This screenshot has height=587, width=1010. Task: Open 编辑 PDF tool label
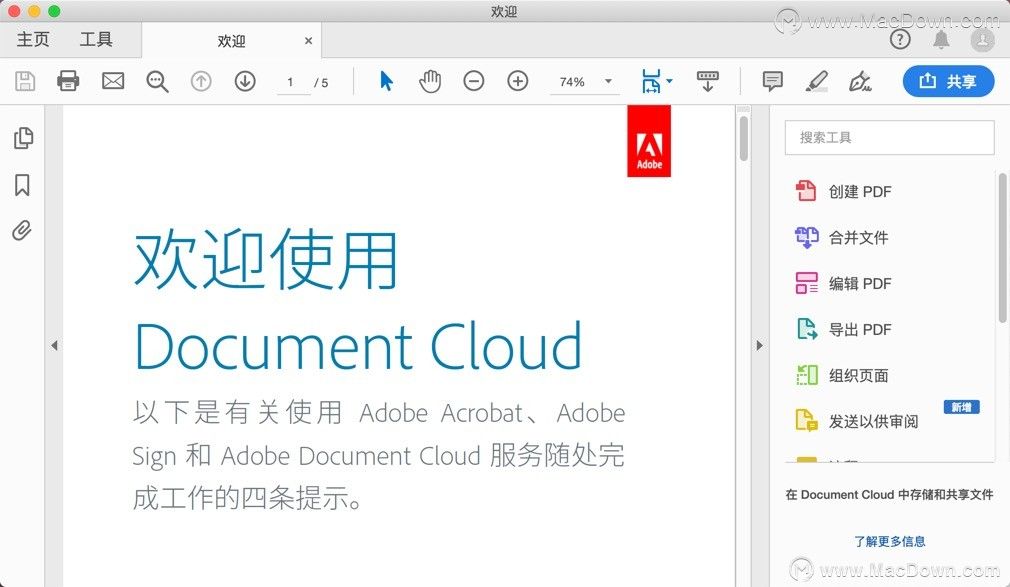coord(860,284)
